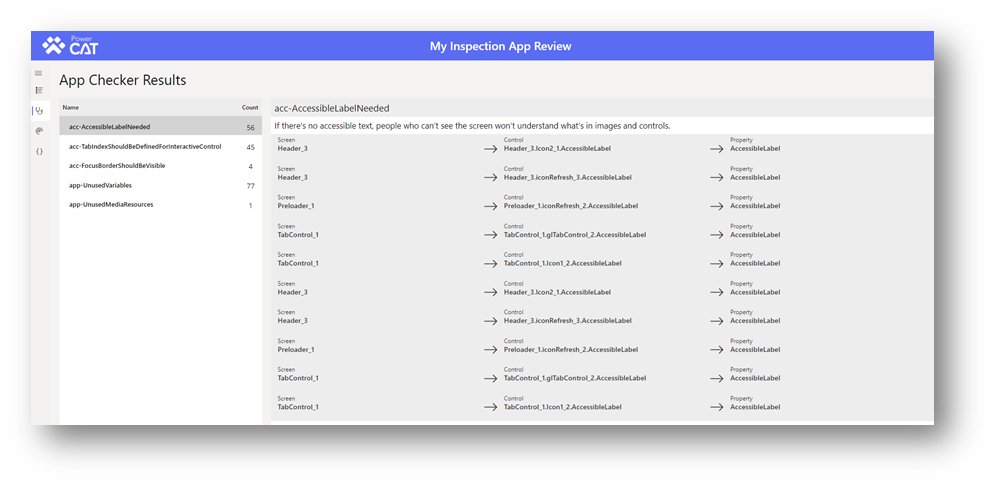Open the palette icon in the sidebar
996x487 pixels.
(x=39, y=131)
